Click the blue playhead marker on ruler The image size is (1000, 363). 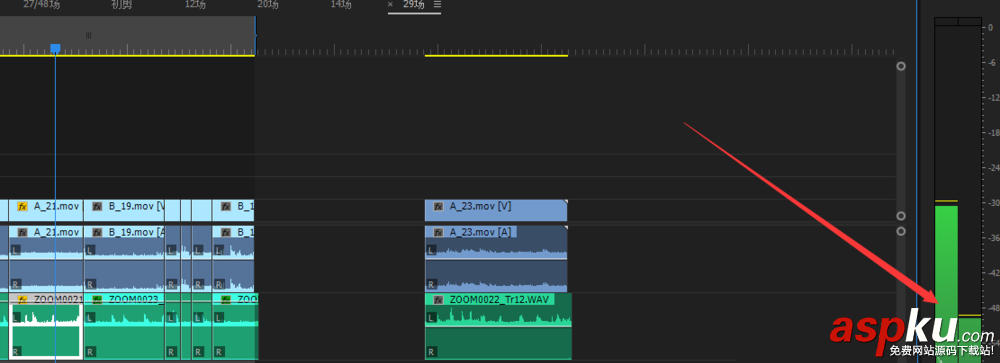pos(55,48)
